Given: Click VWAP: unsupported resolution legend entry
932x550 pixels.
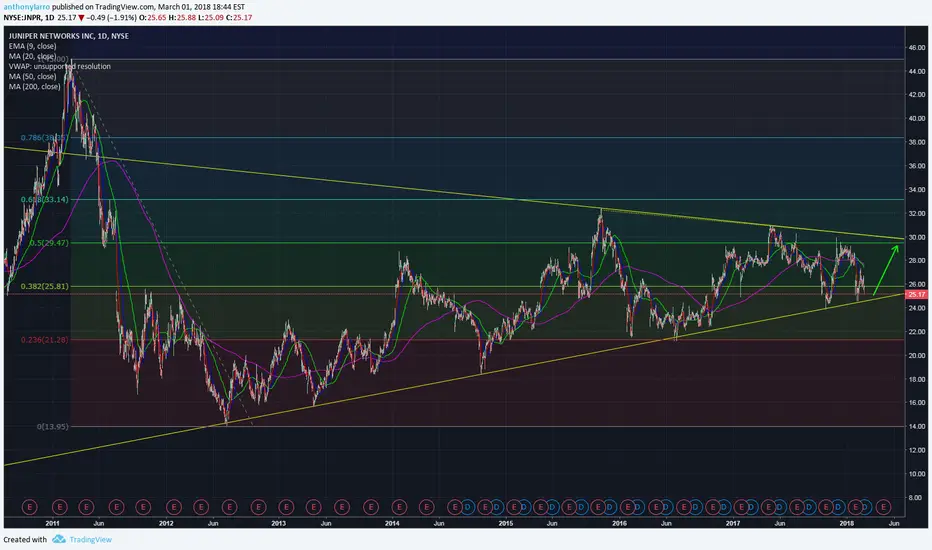Looking at the screenshot, I should point(59,66).
